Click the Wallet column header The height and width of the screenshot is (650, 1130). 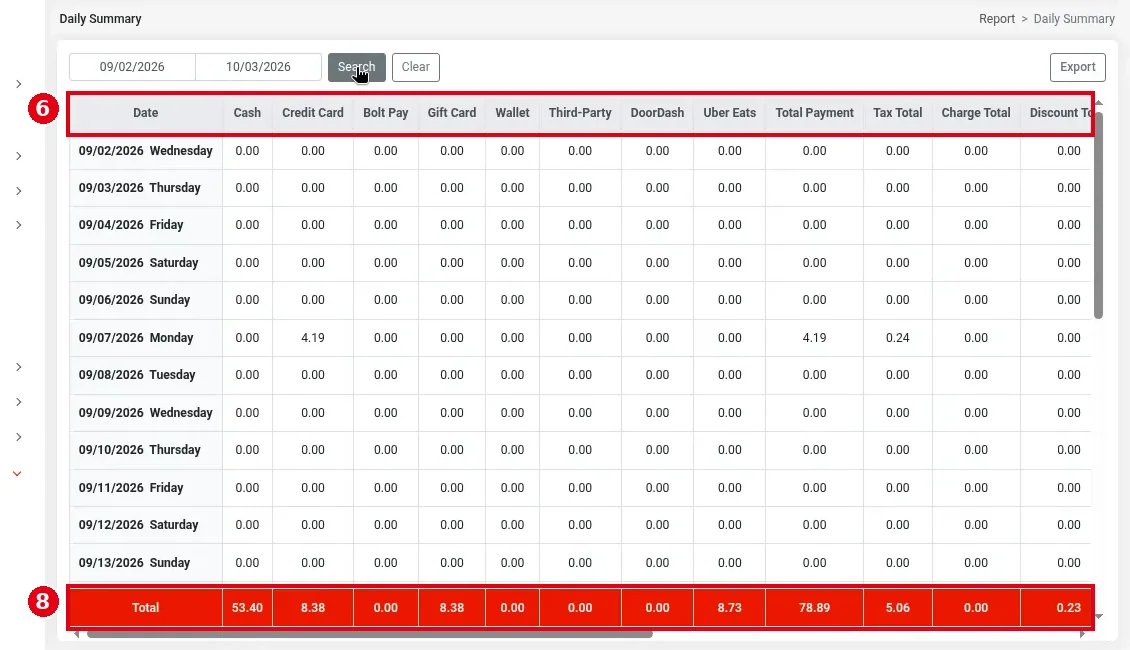click(512, 113)
